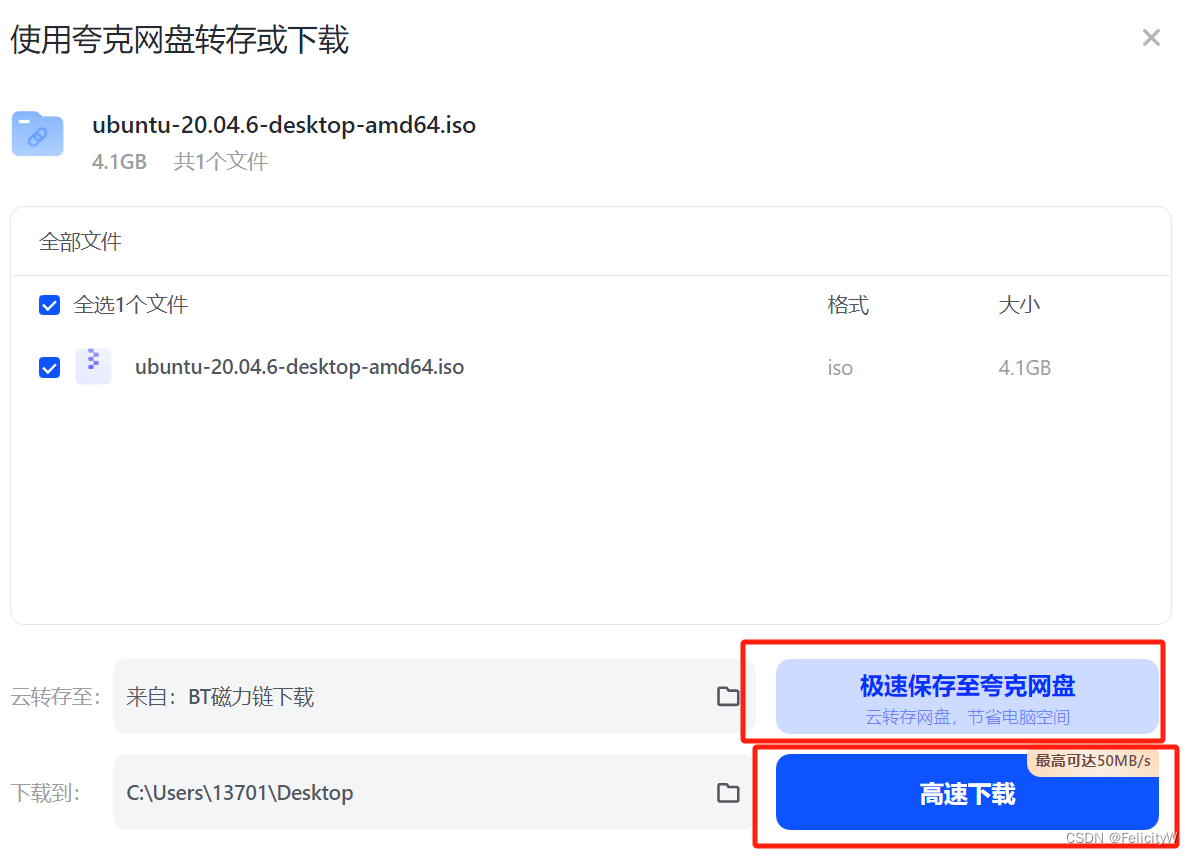Screen dimensions: 1194x855
Task: Click the 4.1GB size cell in file row
Action: (x=1024, y=368)
